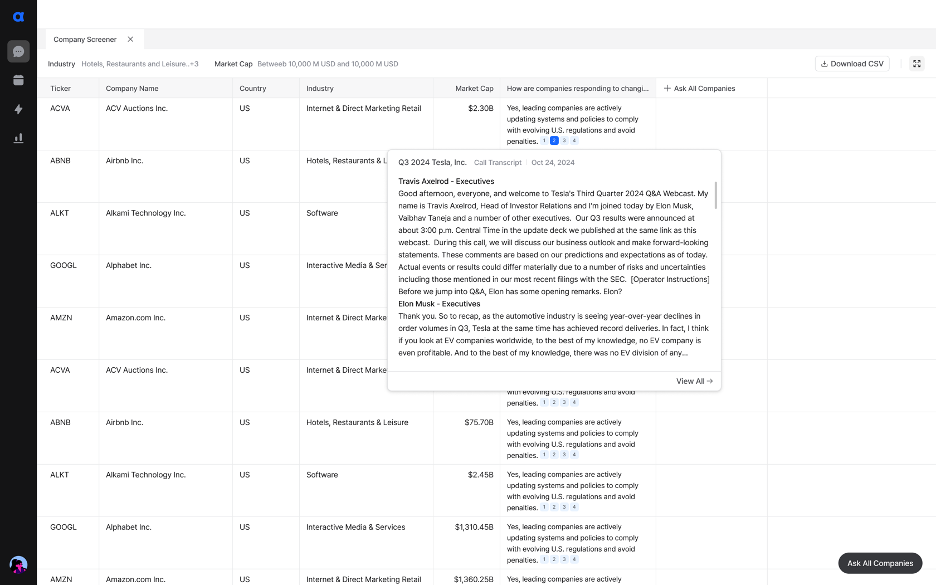Click the date 'Oct 24, 2024' in the popup
Screen dimensions: 936x586
pyautogui.click(x=553, y=162)
